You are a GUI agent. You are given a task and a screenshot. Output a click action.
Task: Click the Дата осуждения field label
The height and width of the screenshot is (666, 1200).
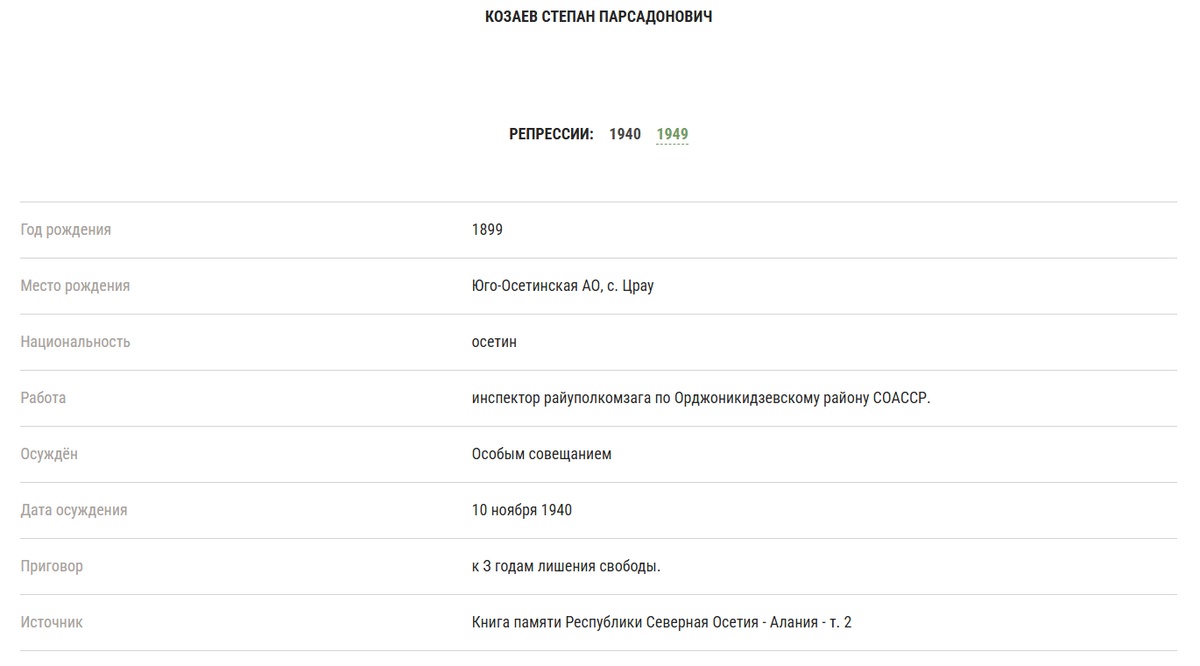point(74,510)
